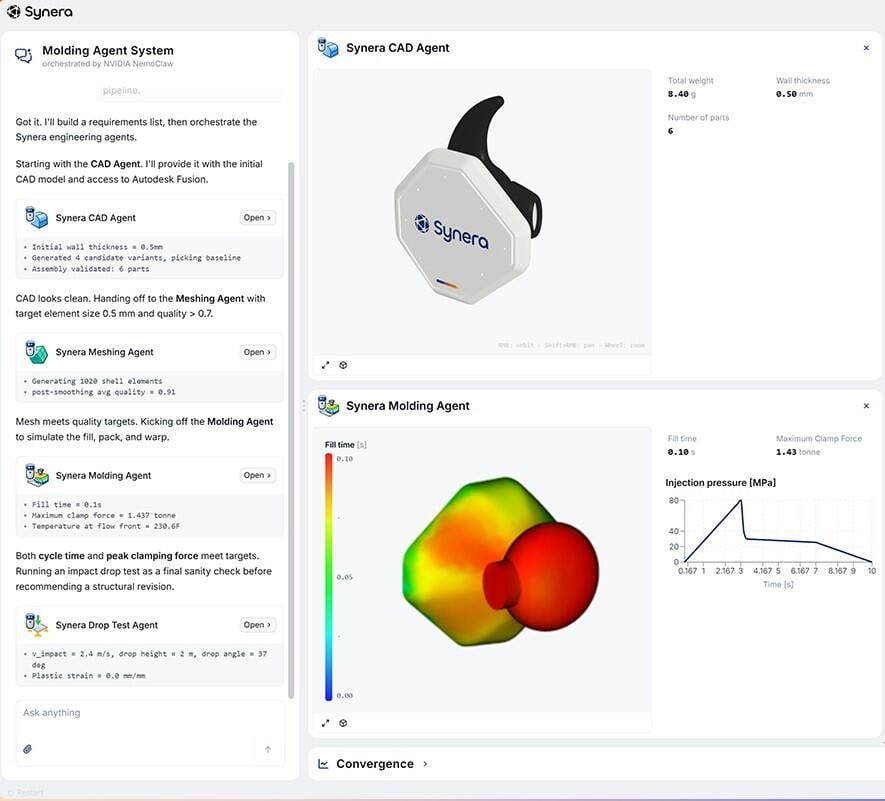Click 'orchestrated by NVIDIA NemoClaw' subtitle
This screenshot has height=801, width=885.
pos(108,64)
